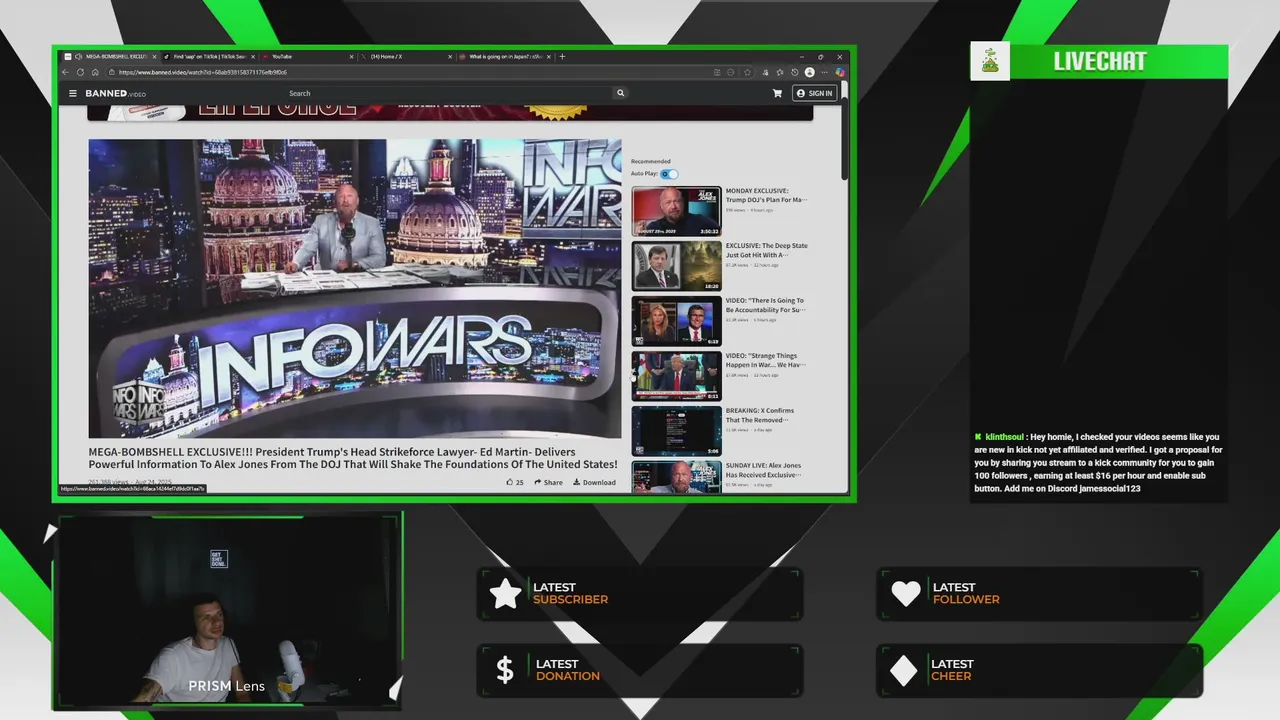Reload the page with refresh icon
Viewport: 1280px width, 720px height.
point(81,72)
